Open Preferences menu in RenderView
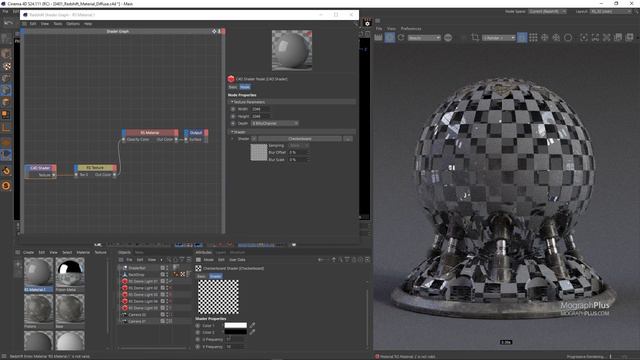The height and width of the screenshot is (360, 640). coord(411,29)
